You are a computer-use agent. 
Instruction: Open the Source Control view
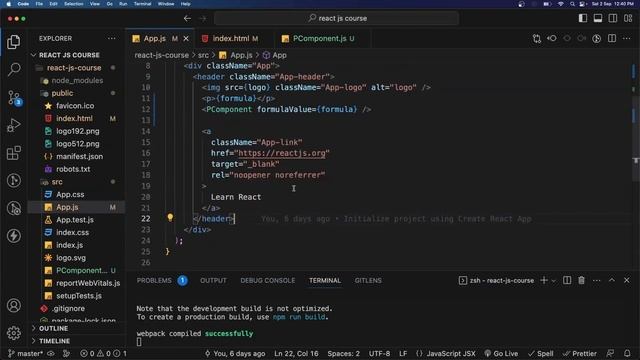tap(14, 98)
